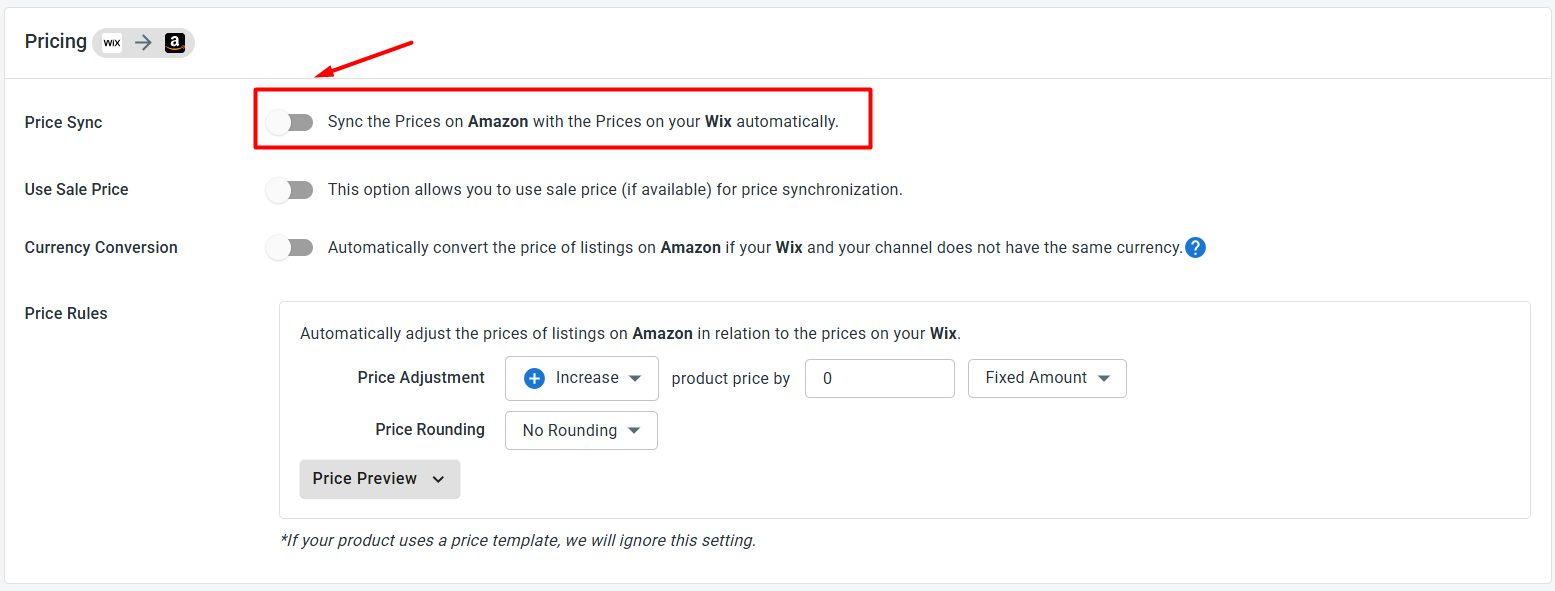Open the Currency Conversion help question-mark icon
1555x591 pixels.
(x=1195, y=247)
